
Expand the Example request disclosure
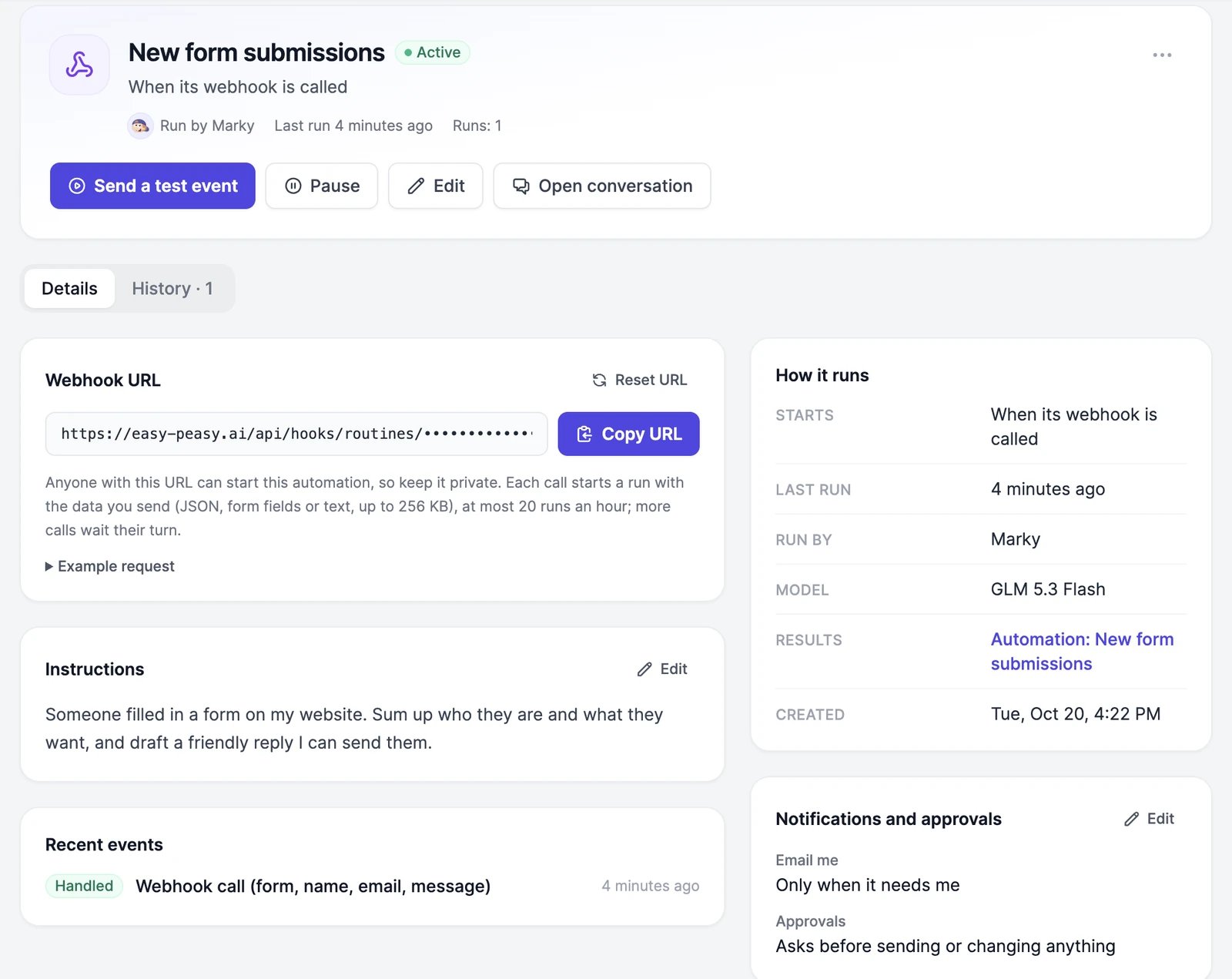110,566
